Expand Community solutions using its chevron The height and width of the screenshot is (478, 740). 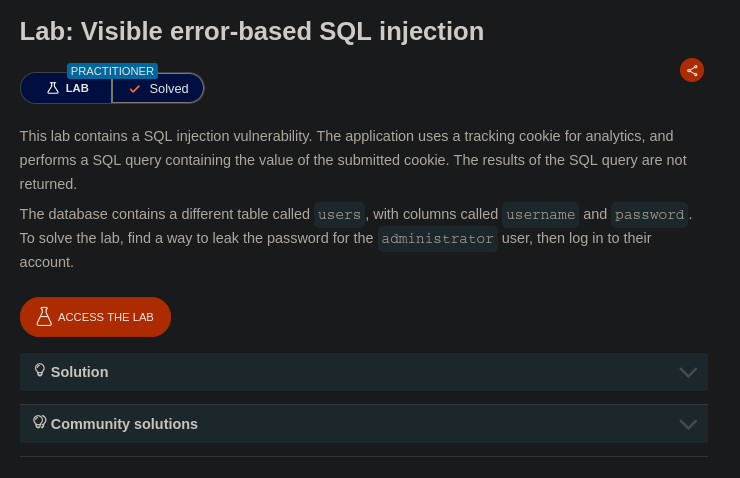point(688,424)
